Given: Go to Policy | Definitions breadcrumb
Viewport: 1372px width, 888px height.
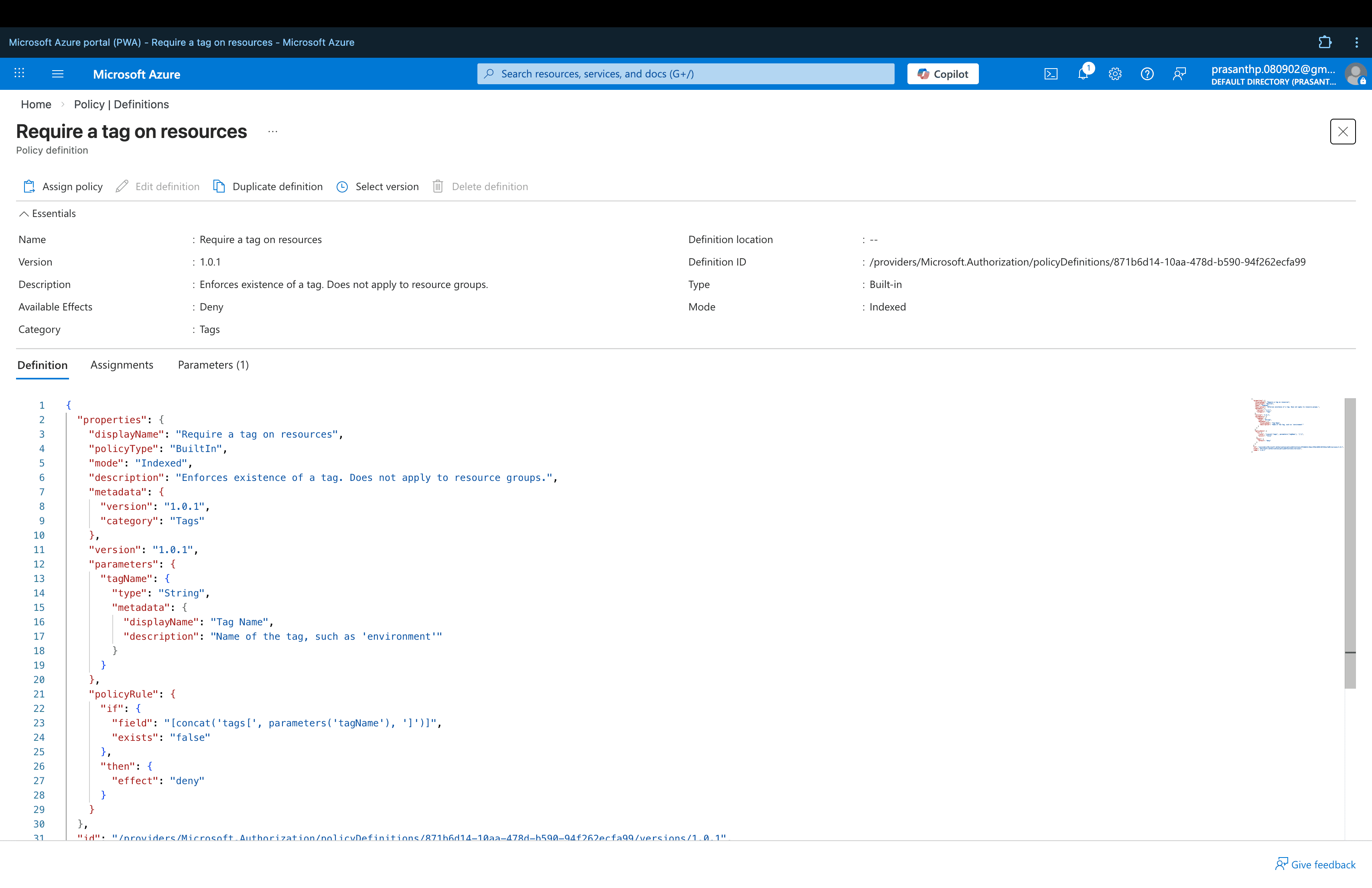Looking at the screenshot, I should [x=121, y=104].
